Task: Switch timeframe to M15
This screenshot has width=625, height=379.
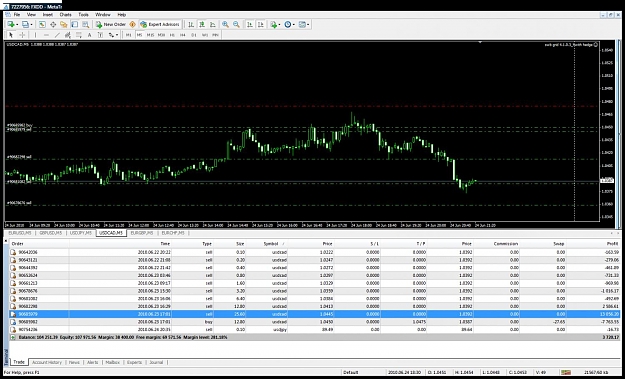Action: click(x=150, y=35)
